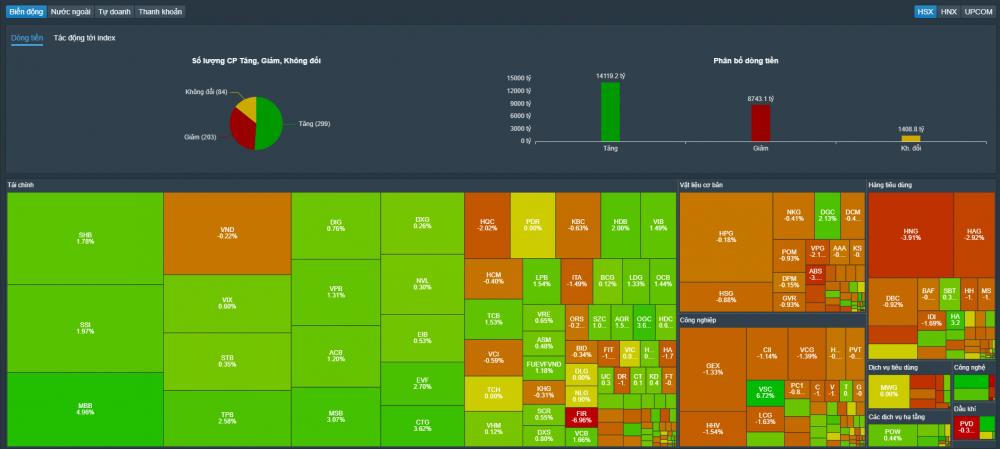Open the TPB 2.58% tile

(228, 418)
